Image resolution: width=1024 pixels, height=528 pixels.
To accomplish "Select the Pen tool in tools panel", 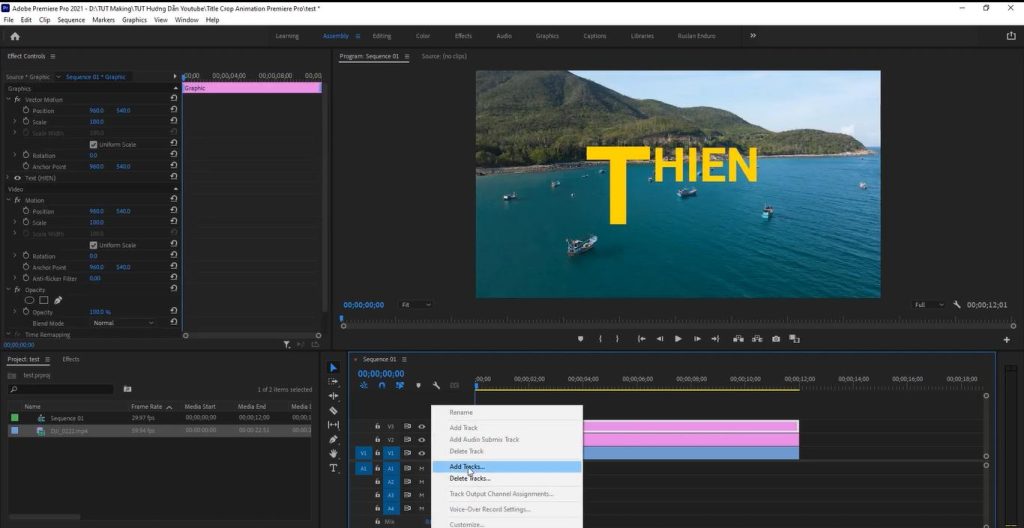I will (333, 439).
